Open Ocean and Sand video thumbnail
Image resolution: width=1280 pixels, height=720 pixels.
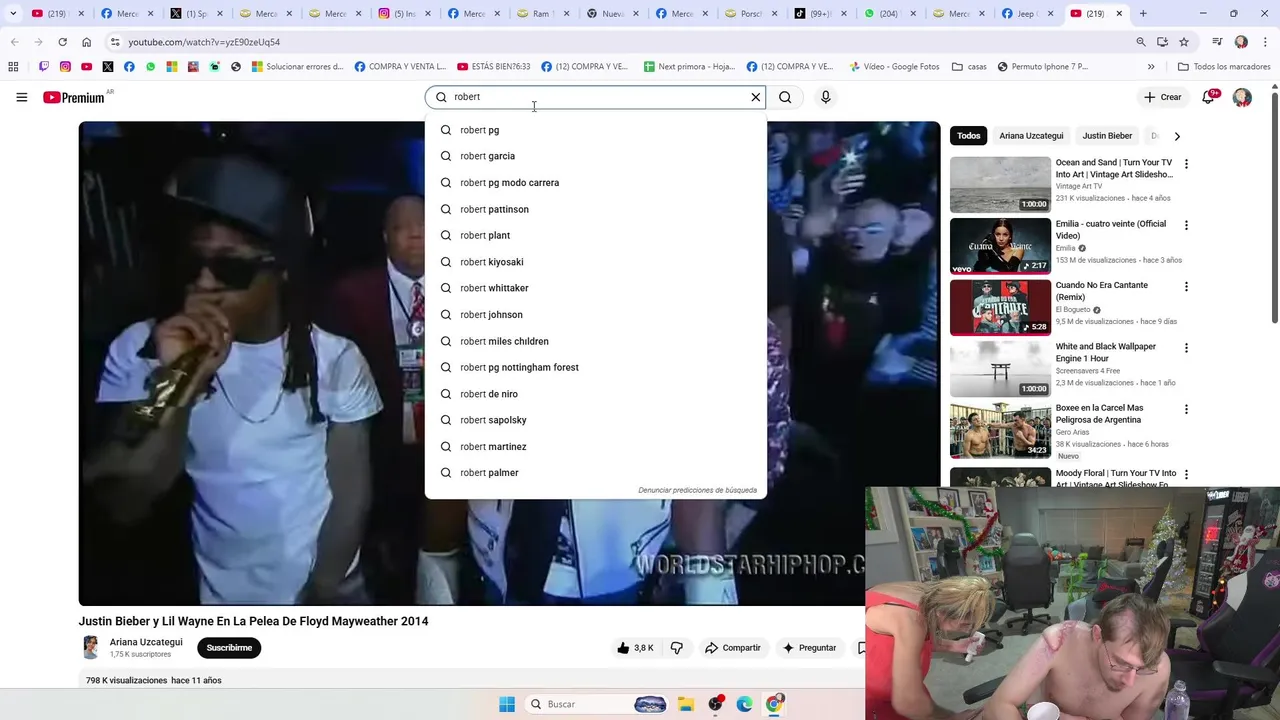[1000, 184]
